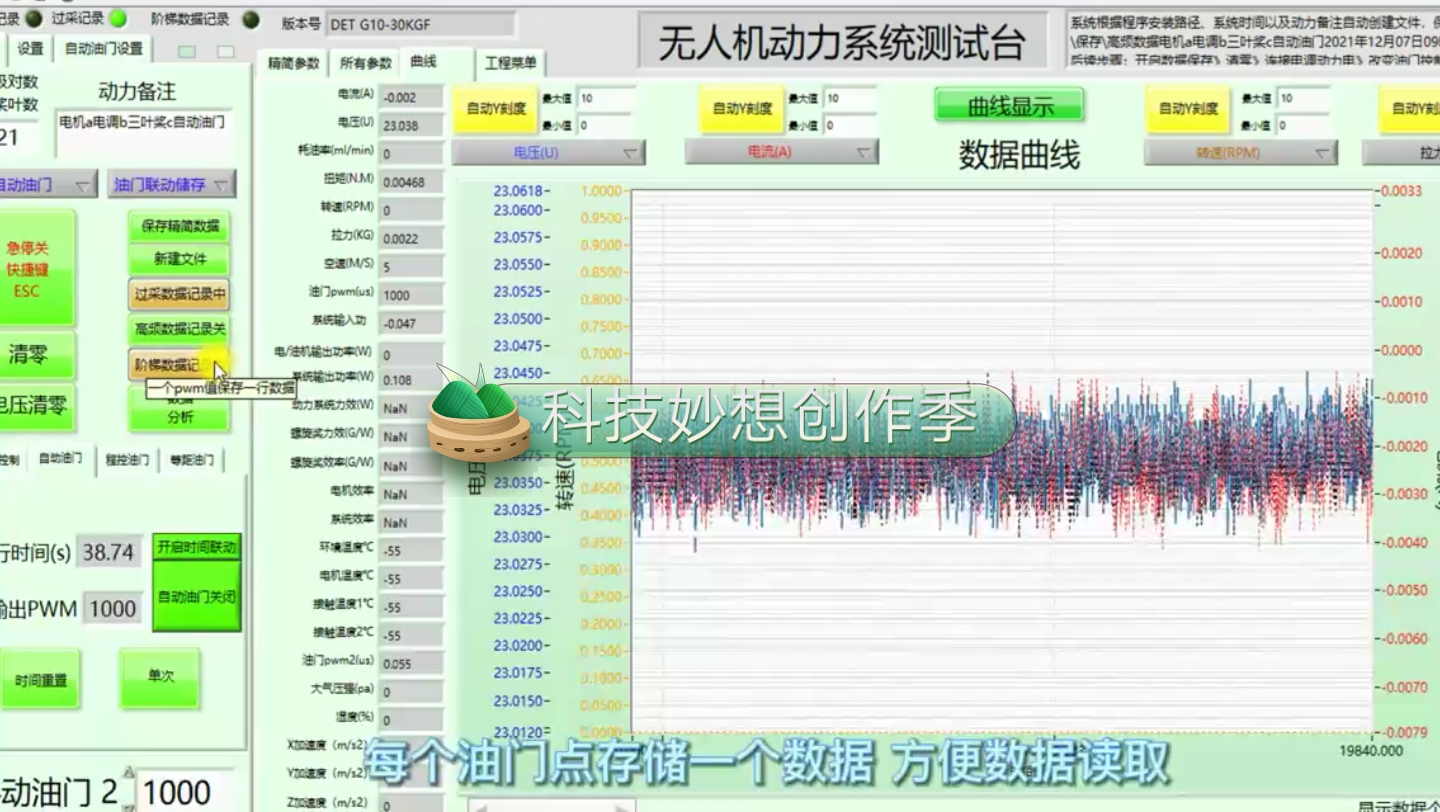This screenshot has height=812, width=1440.
Task: Toggle the 开启时间联动 button
Action: click(x=197, y=547)
